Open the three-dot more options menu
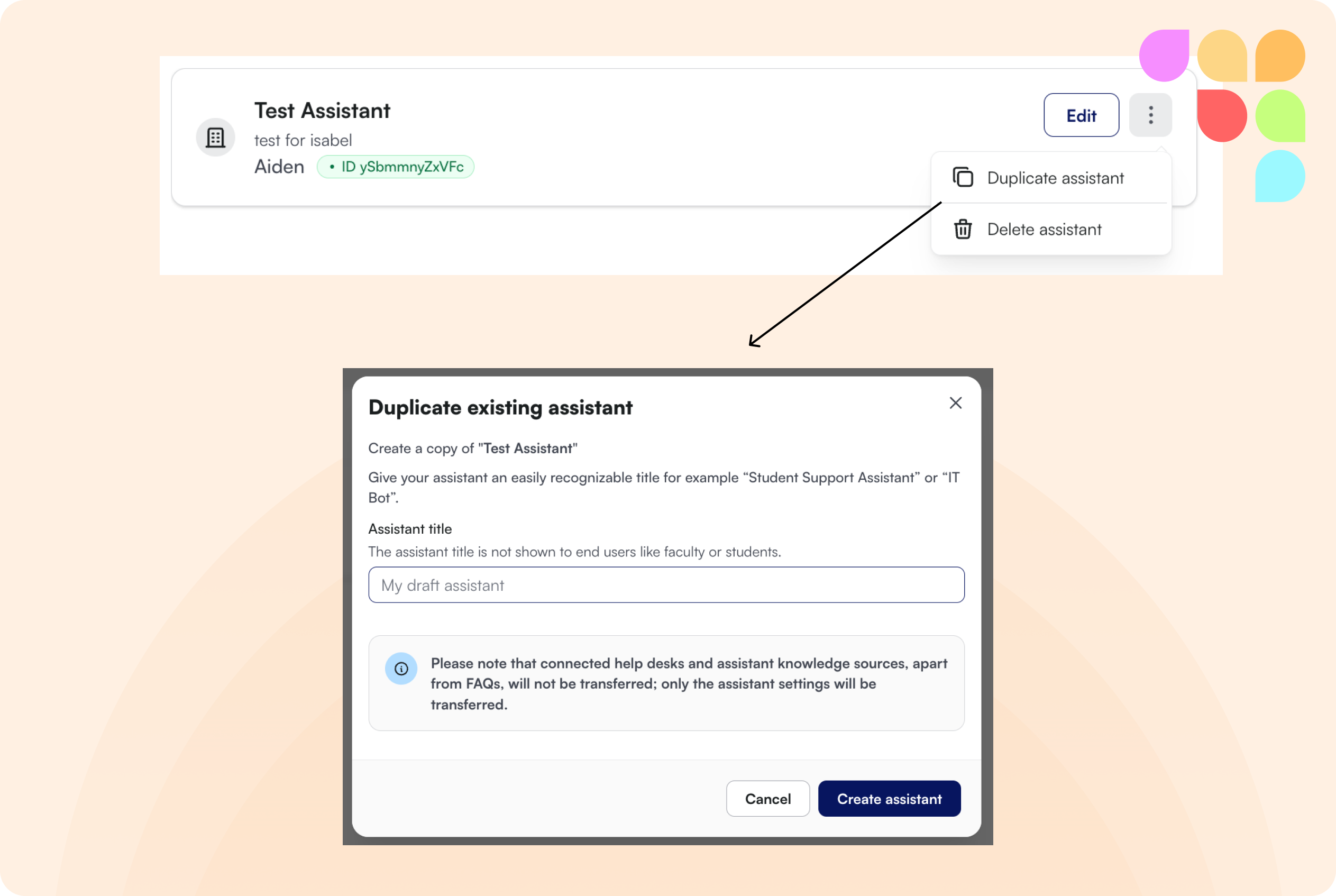Image resolution: width=1336 pixels, height=896 pixels. (x=1150, y=115)
